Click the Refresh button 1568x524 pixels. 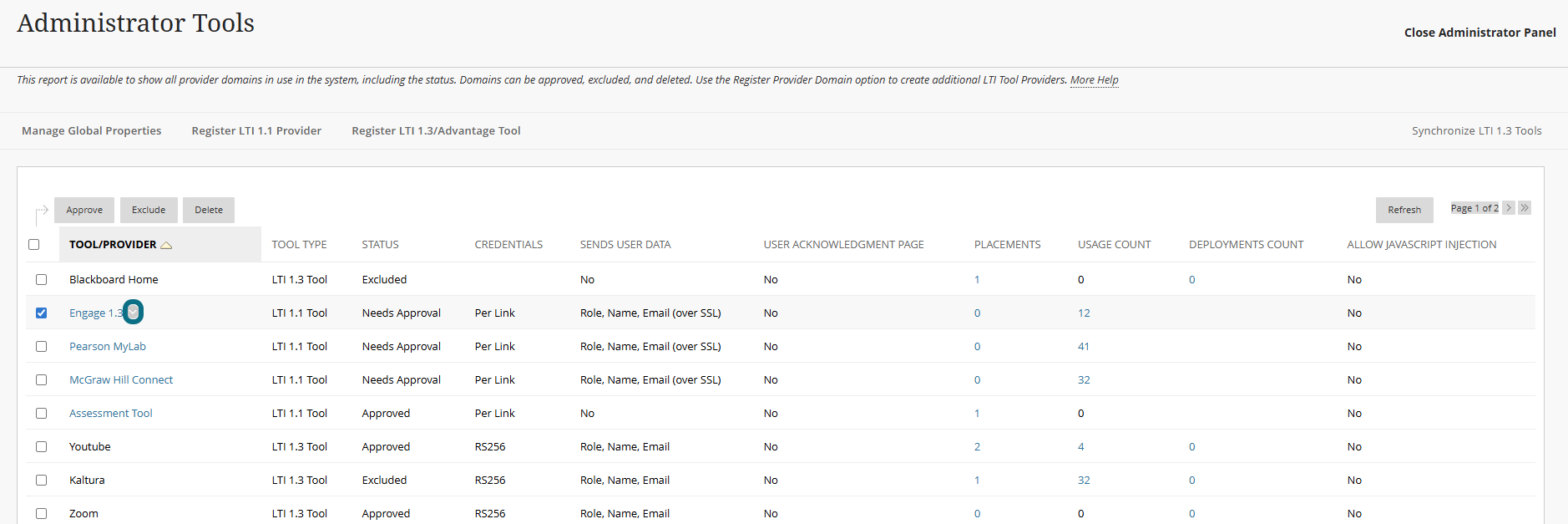(1404, 210)
